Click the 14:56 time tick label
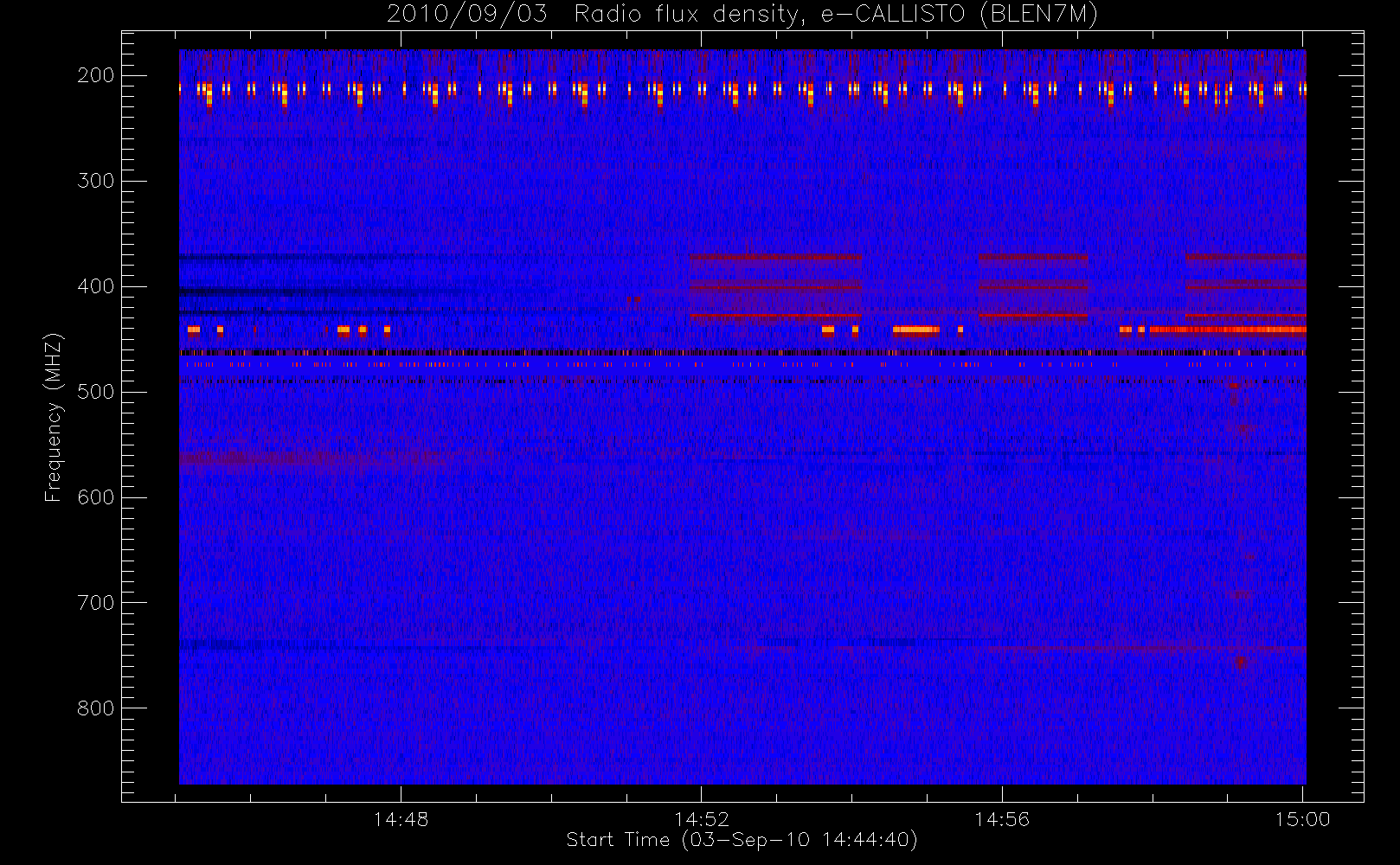1400x865 pixels. pos(1002,819)
